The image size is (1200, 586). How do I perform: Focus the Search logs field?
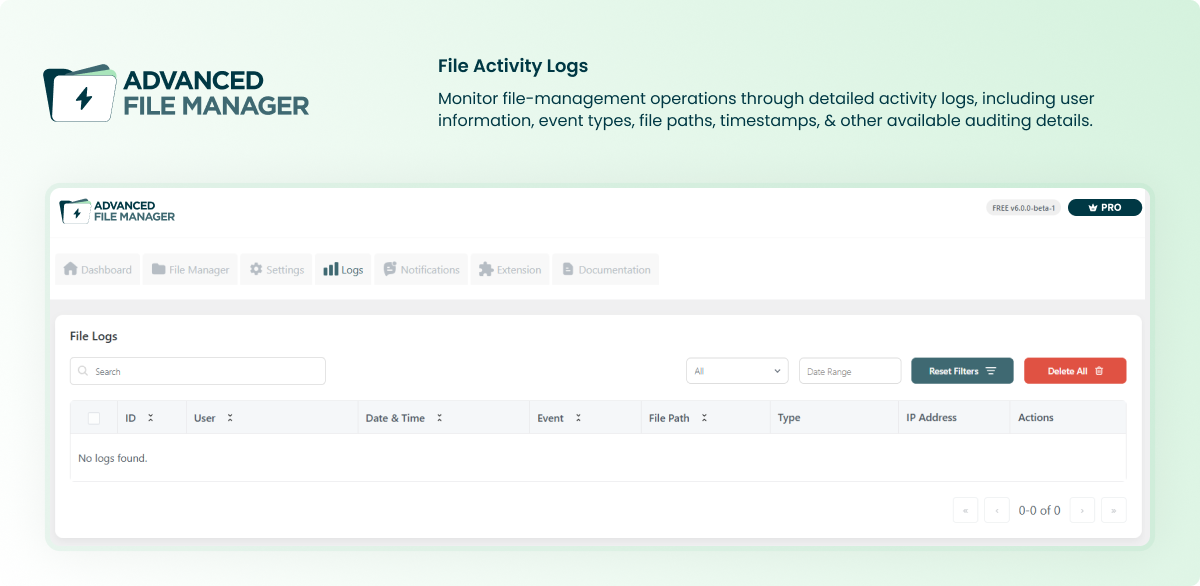coord(198,371)
